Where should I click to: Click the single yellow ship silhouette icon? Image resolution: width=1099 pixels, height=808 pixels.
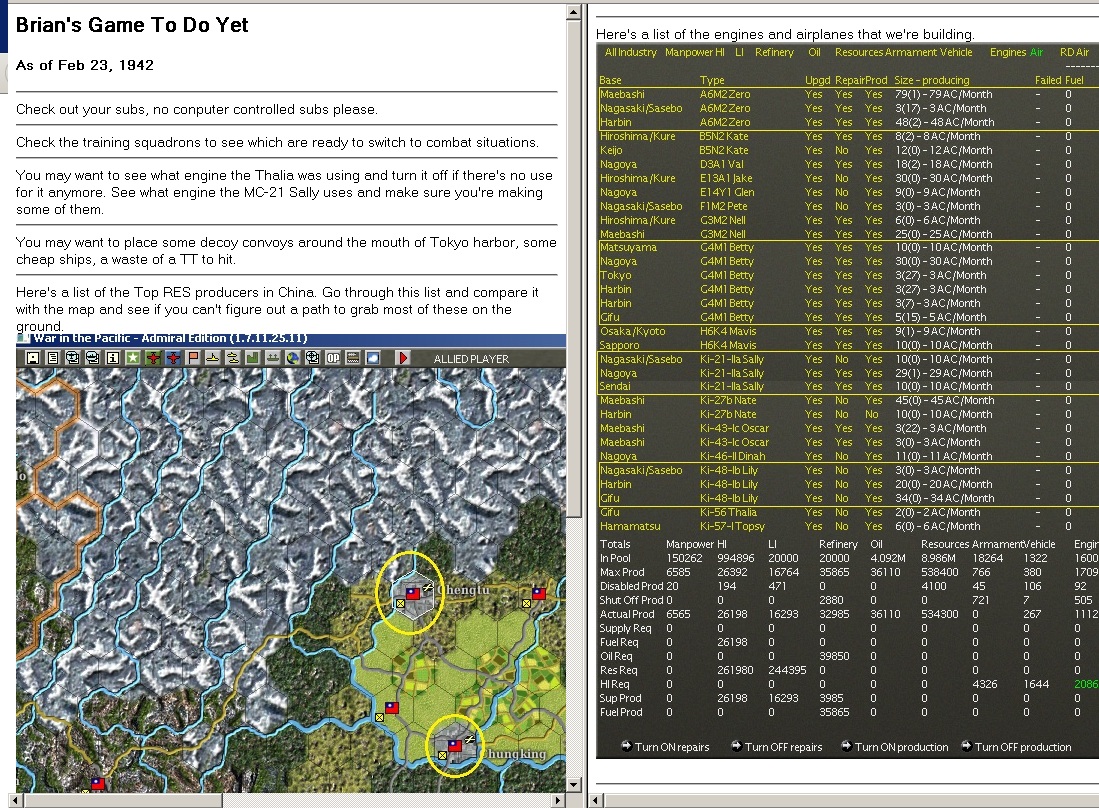[212, 358]
